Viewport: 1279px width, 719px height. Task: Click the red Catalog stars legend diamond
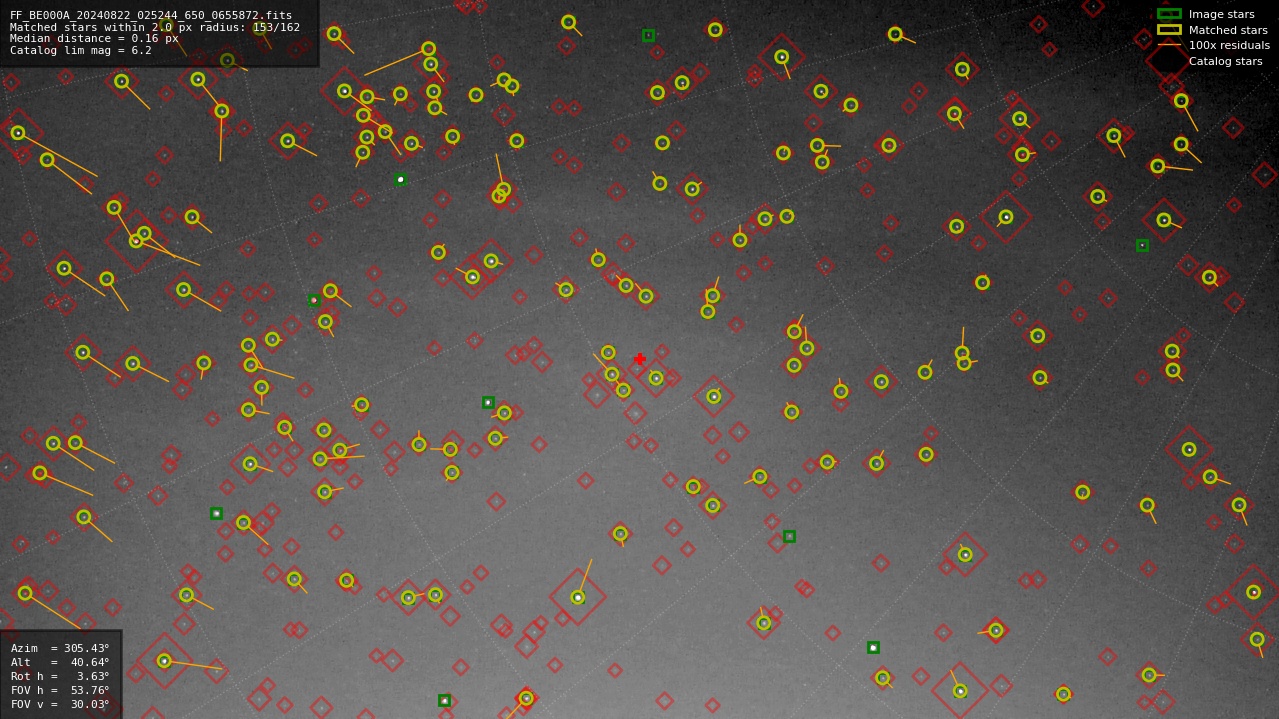1168,61
